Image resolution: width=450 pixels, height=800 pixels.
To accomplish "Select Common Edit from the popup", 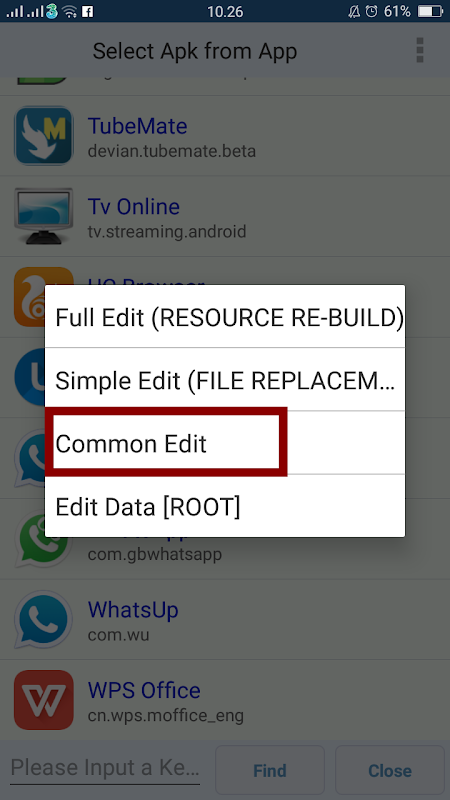I will [225, 443].
